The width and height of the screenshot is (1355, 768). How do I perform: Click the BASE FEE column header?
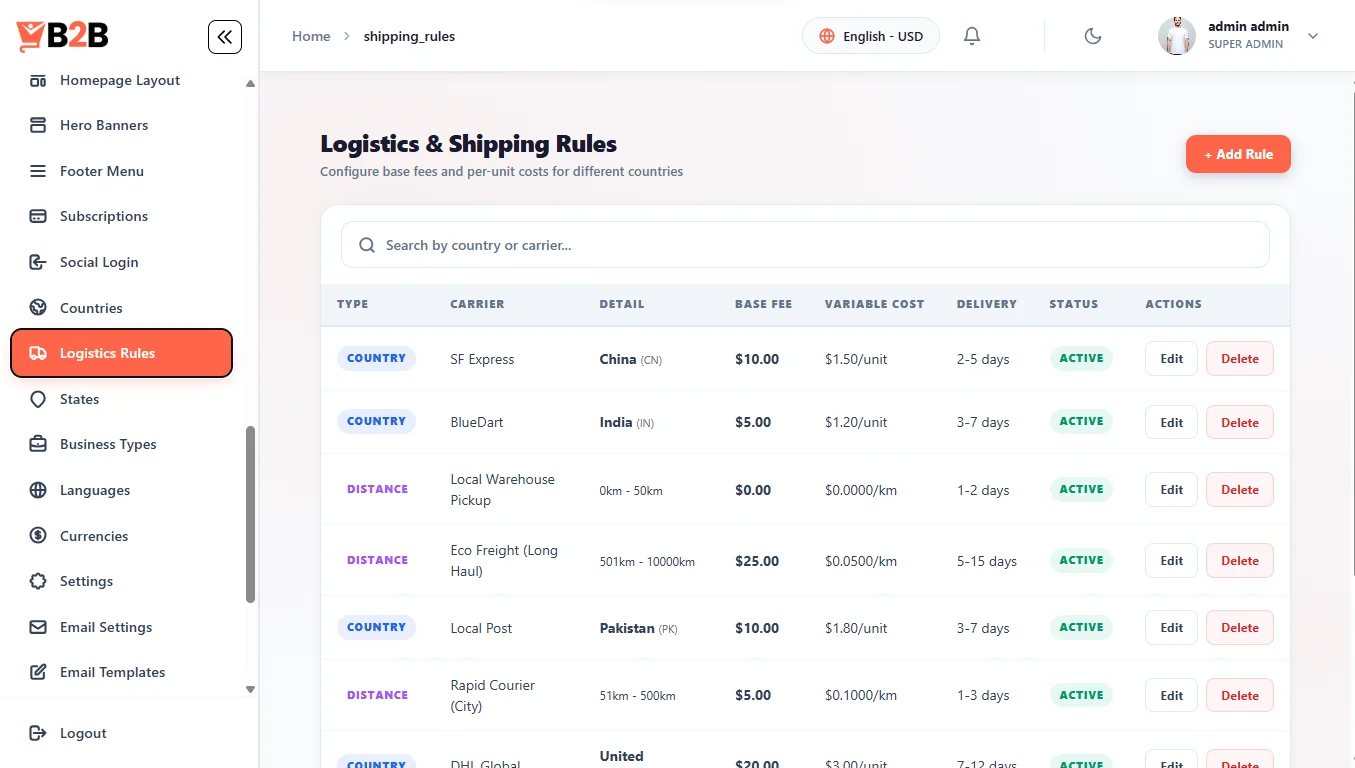point(763,304)
